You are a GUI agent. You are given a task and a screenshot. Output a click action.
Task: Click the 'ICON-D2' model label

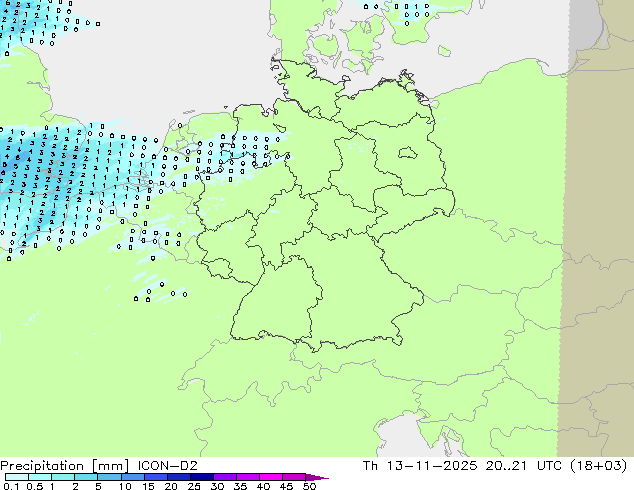point(168,465)
